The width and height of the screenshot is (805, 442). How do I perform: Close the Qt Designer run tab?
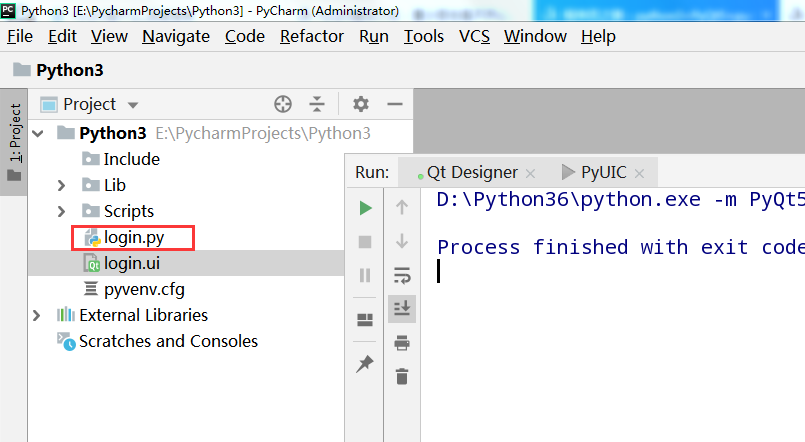[x=531, y=174]
